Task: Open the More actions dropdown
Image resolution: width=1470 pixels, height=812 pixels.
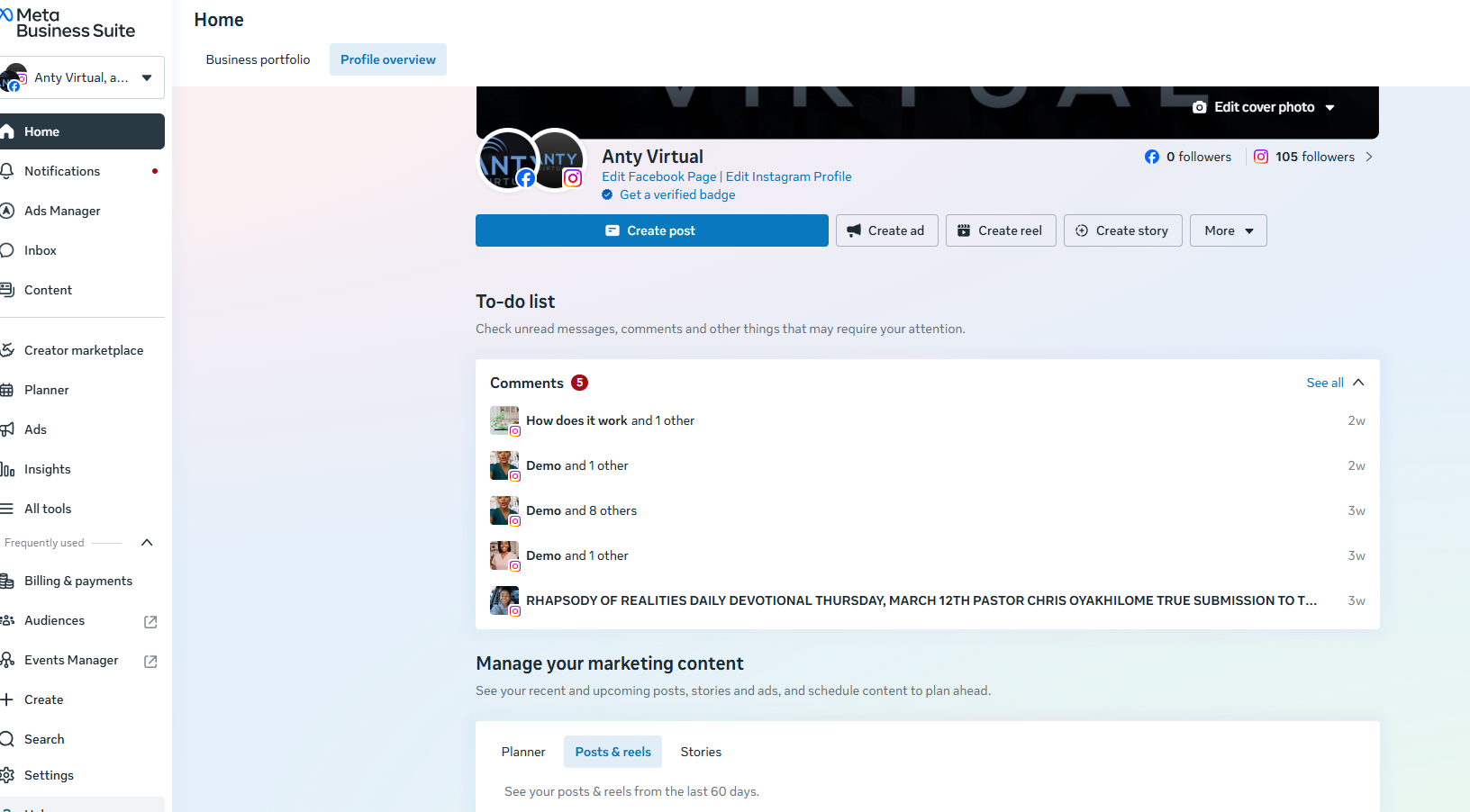Action: [1229, 230]
